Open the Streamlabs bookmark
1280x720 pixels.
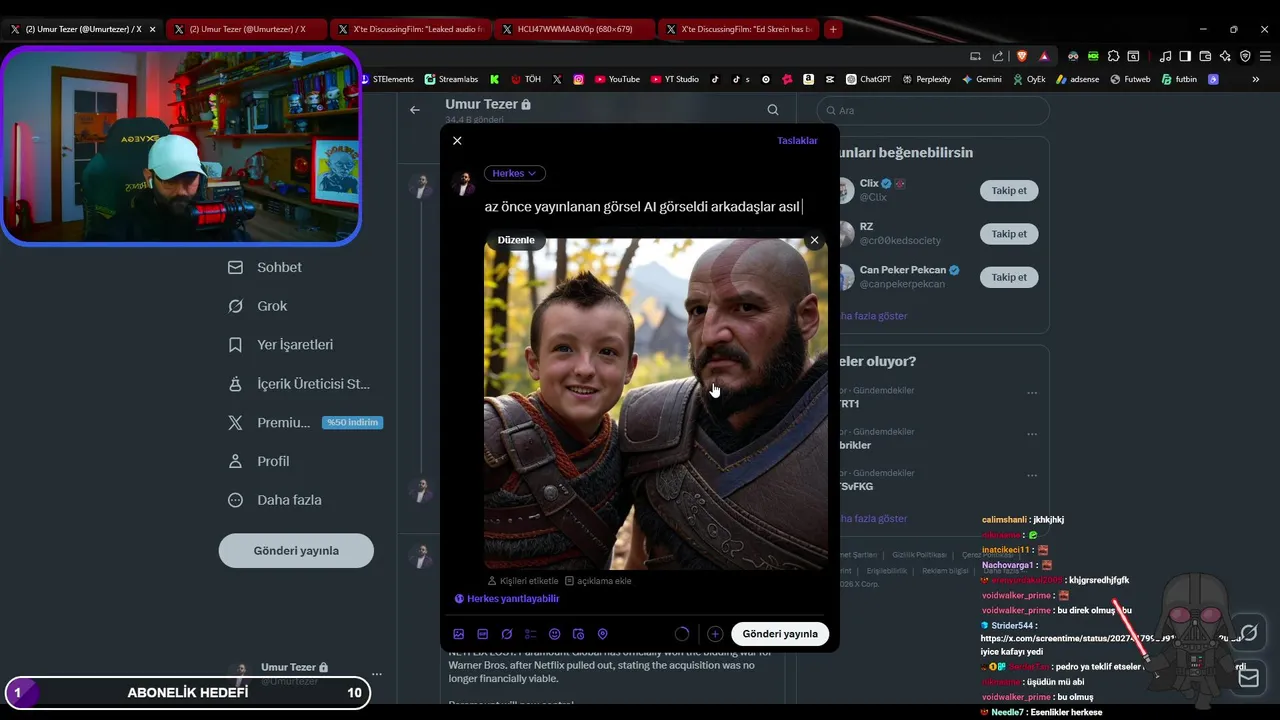coord(451,79)
